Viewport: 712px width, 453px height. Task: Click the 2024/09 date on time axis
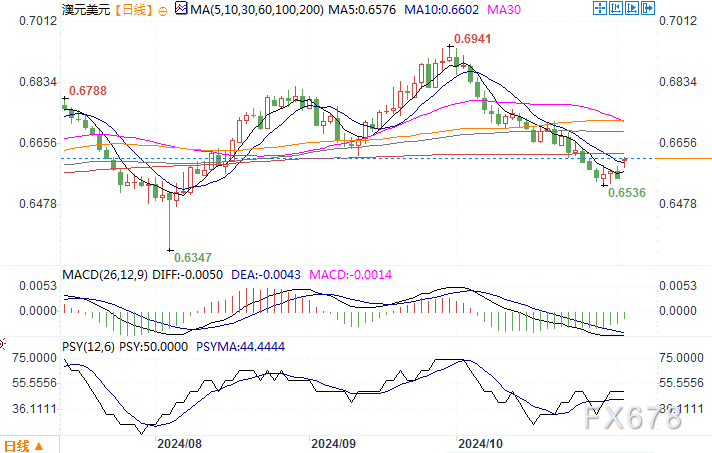tap(334, 441)
